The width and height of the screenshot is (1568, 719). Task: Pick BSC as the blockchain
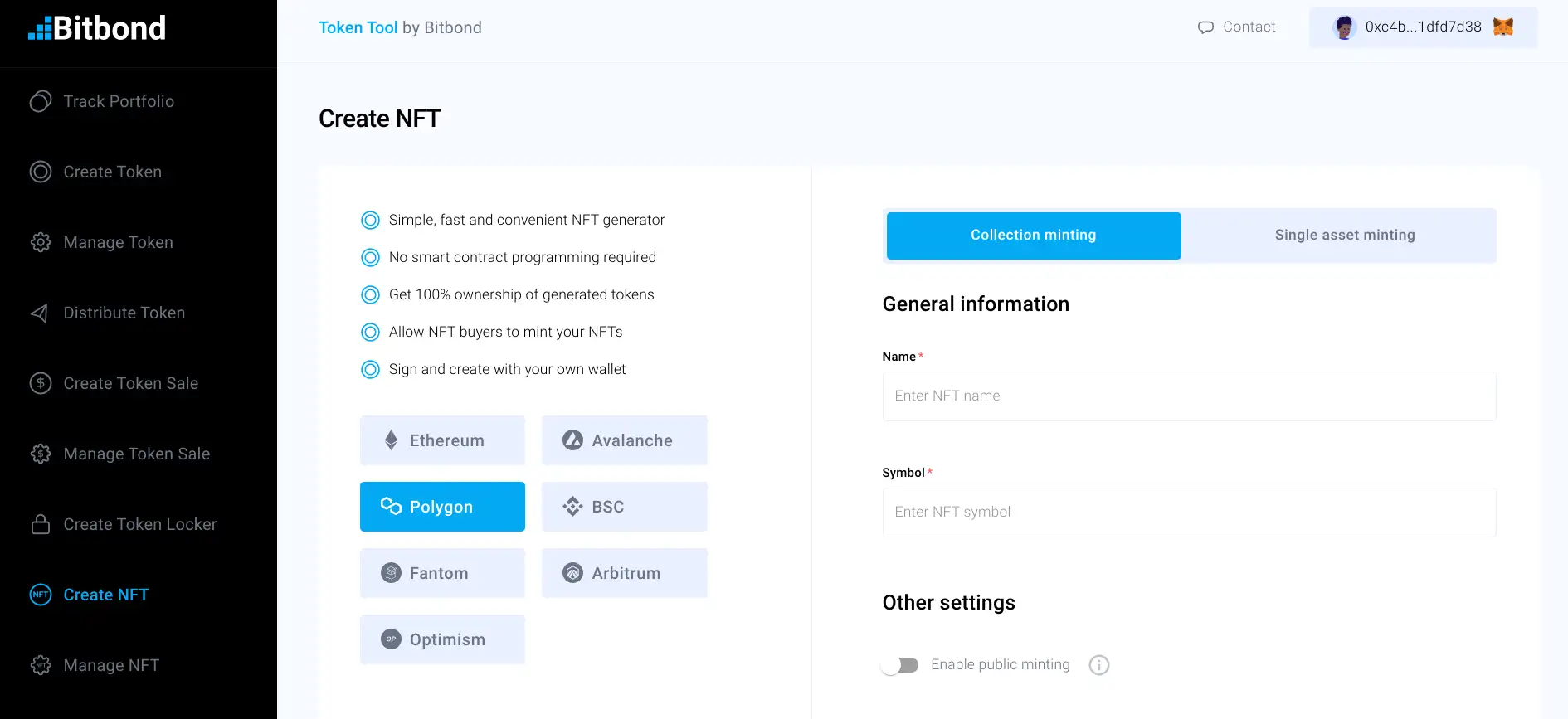[x=624, y=507]
